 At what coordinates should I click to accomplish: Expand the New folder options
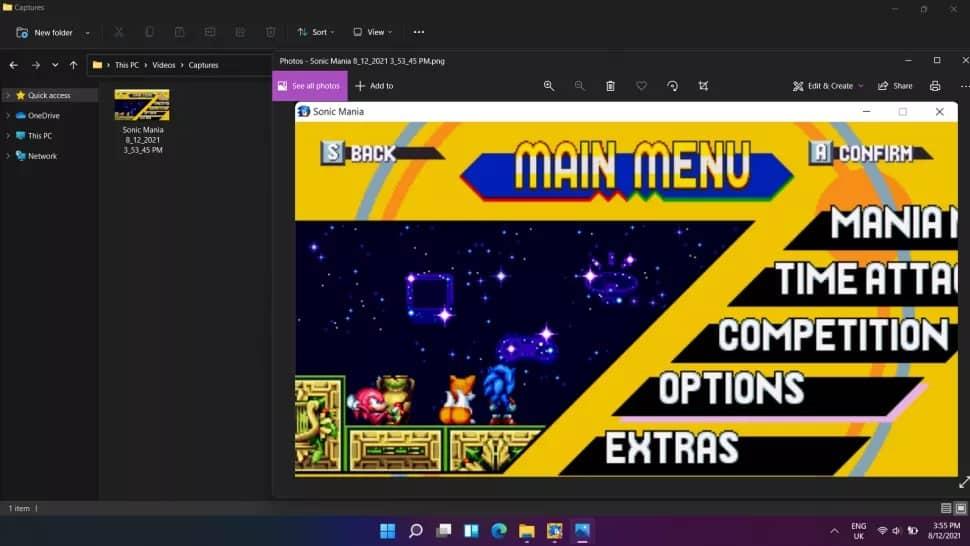pos(88,32)
